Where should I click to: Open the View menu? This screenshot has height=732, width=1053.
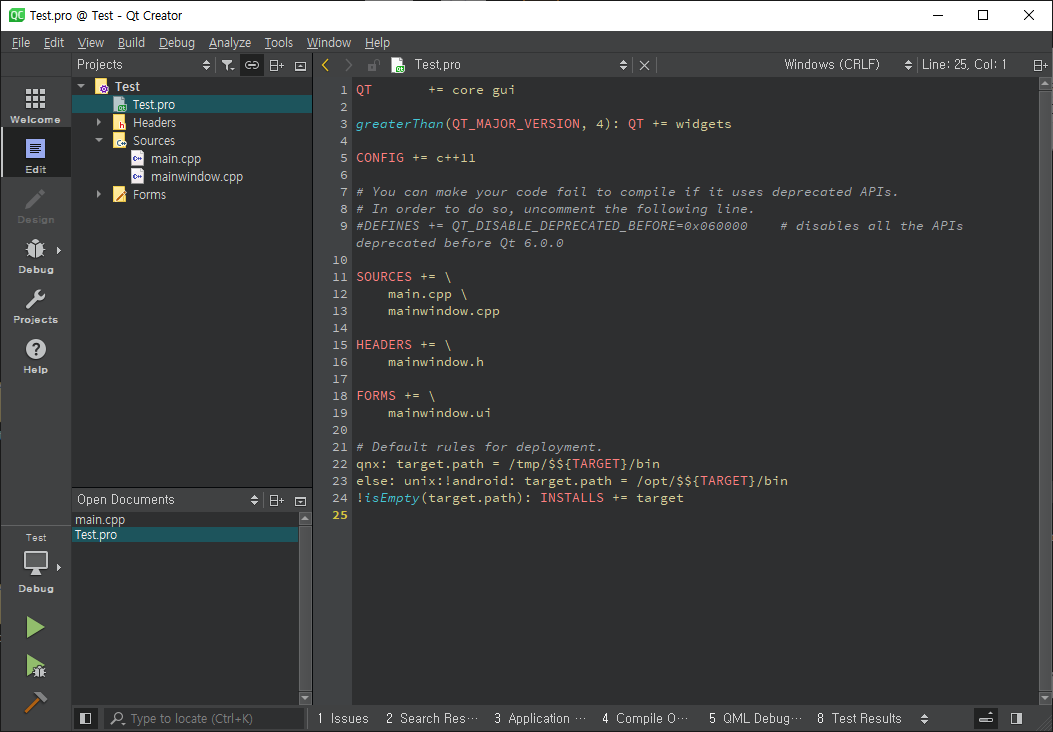pyautogui.click(x=91, y=42)
